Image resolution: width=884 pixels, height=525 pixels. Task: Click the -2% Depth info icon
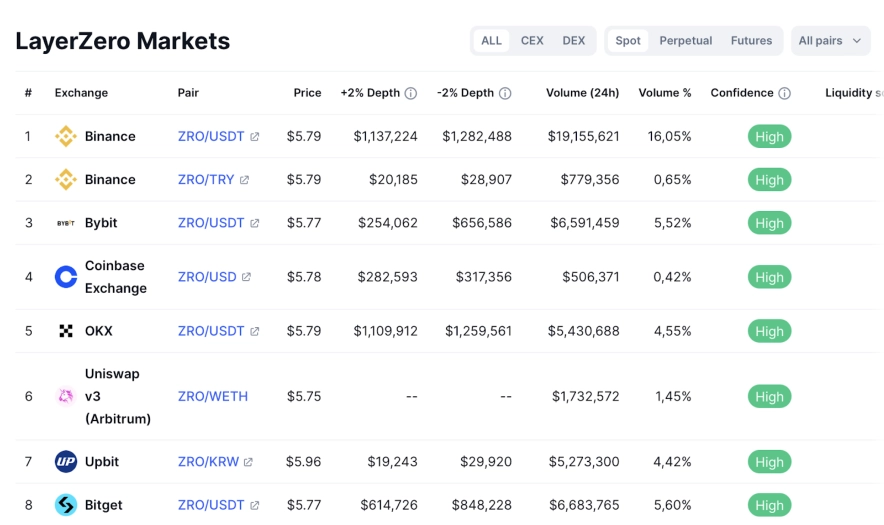(505, 93)
